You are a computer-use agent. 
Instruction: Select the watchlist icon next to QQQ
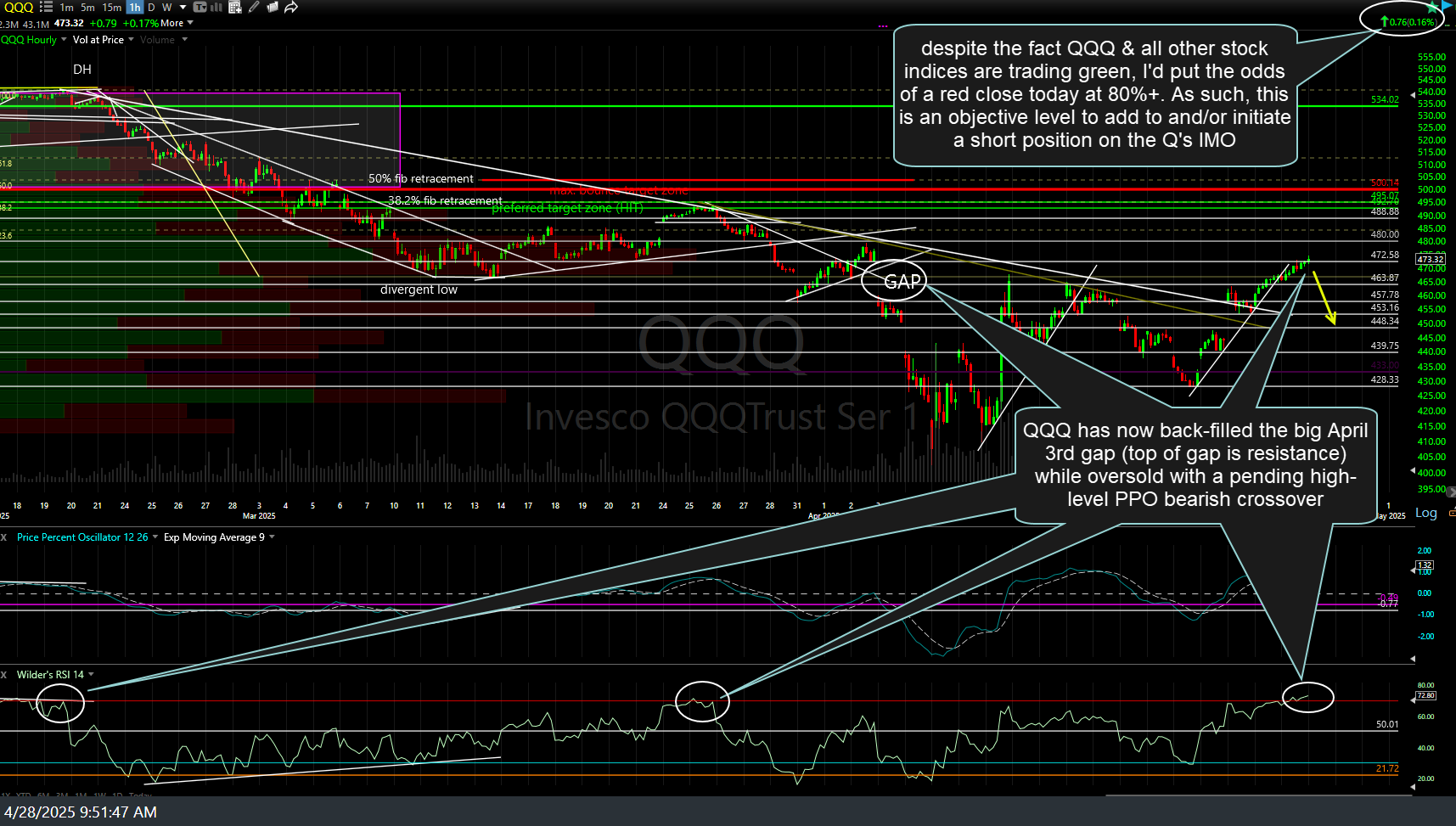click(x=47, y=7)
